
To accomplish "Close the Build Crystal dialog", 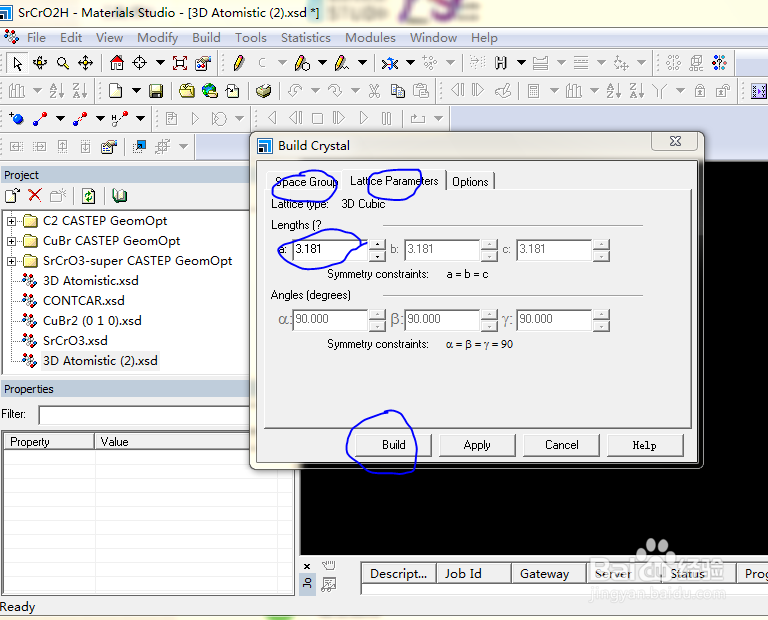I will (675, 141).
